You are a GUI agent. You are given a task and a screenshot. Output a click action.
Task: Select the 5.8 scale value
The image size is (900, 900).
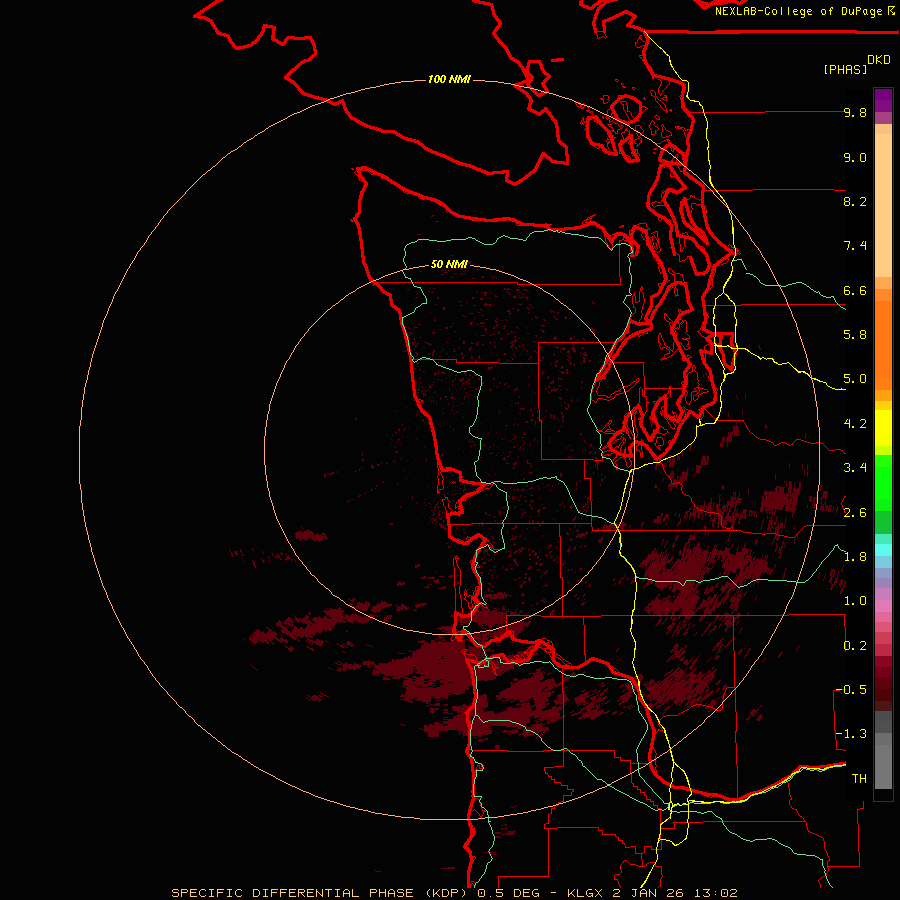855,335
